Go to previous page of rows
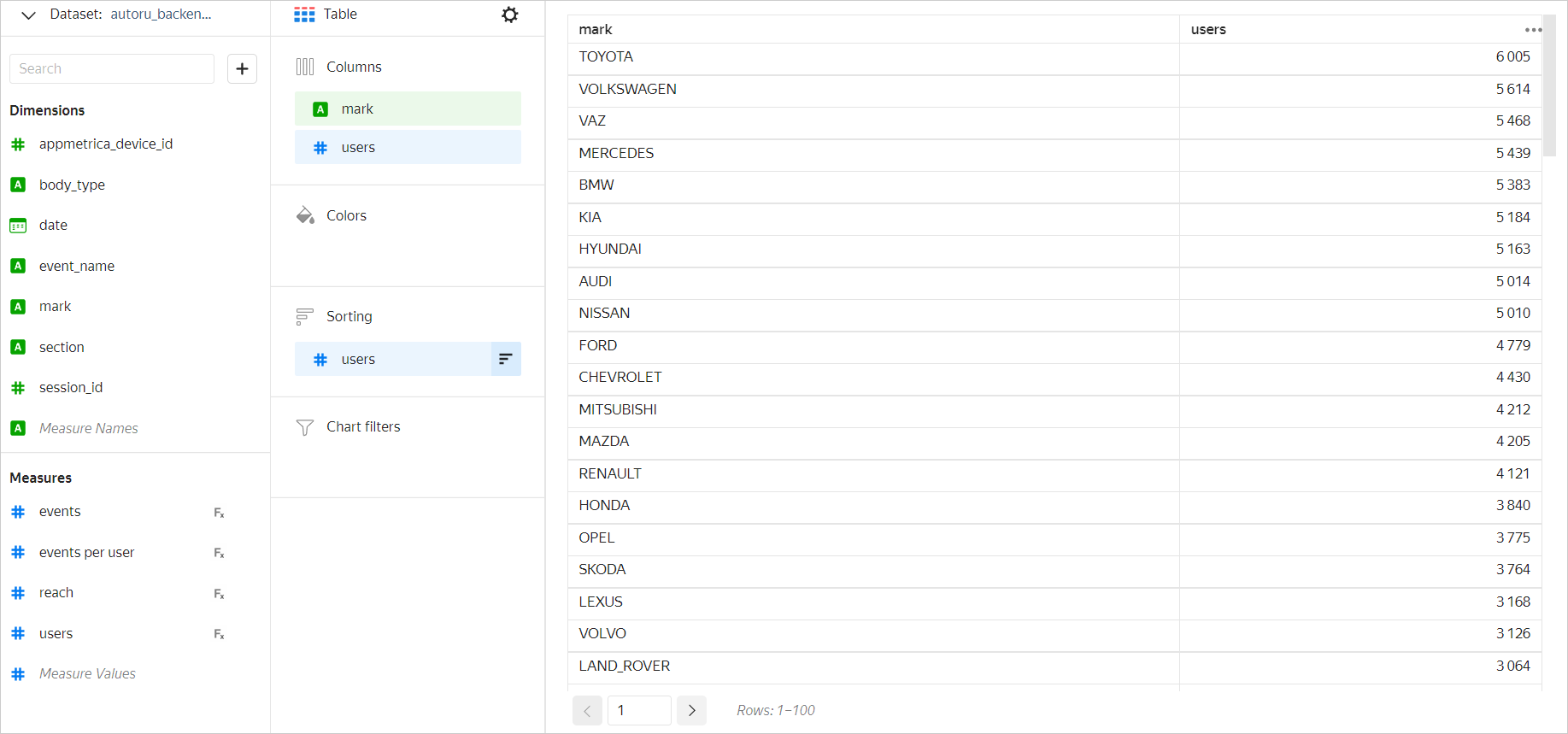 [x=587, y=710]
